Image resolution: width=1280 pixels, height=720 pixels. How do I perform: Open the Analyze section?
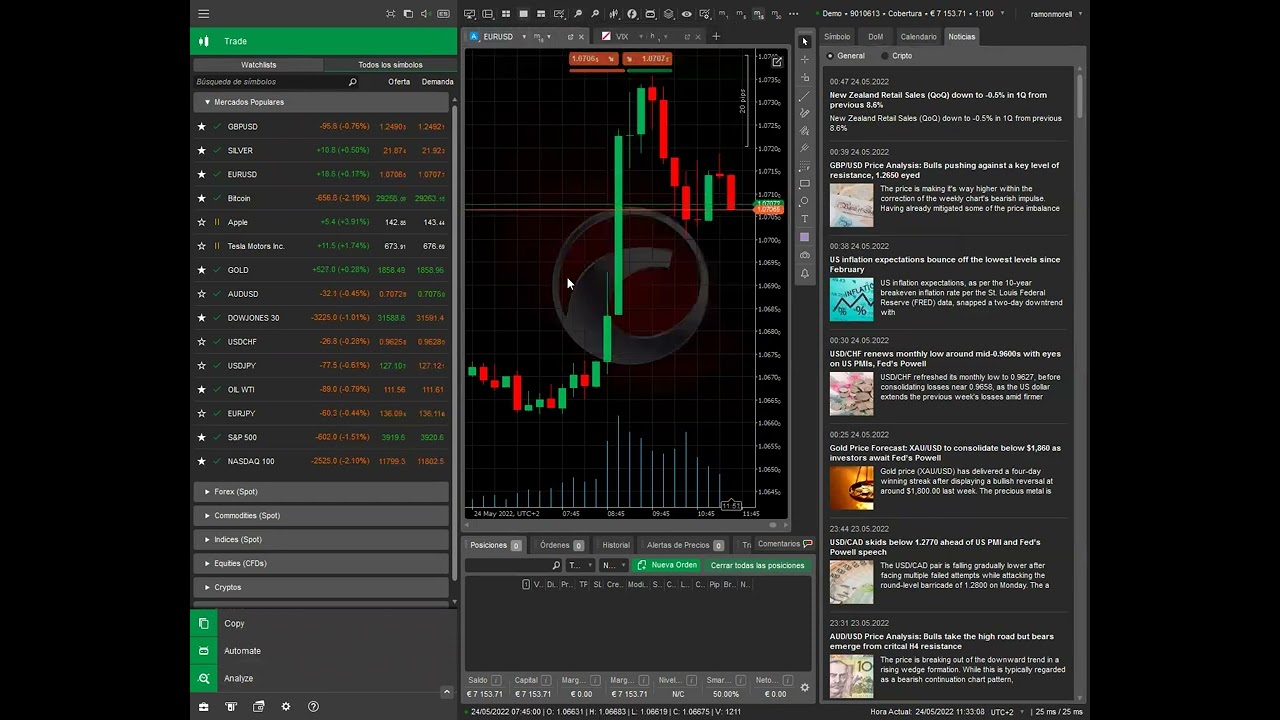pos(321,678)
